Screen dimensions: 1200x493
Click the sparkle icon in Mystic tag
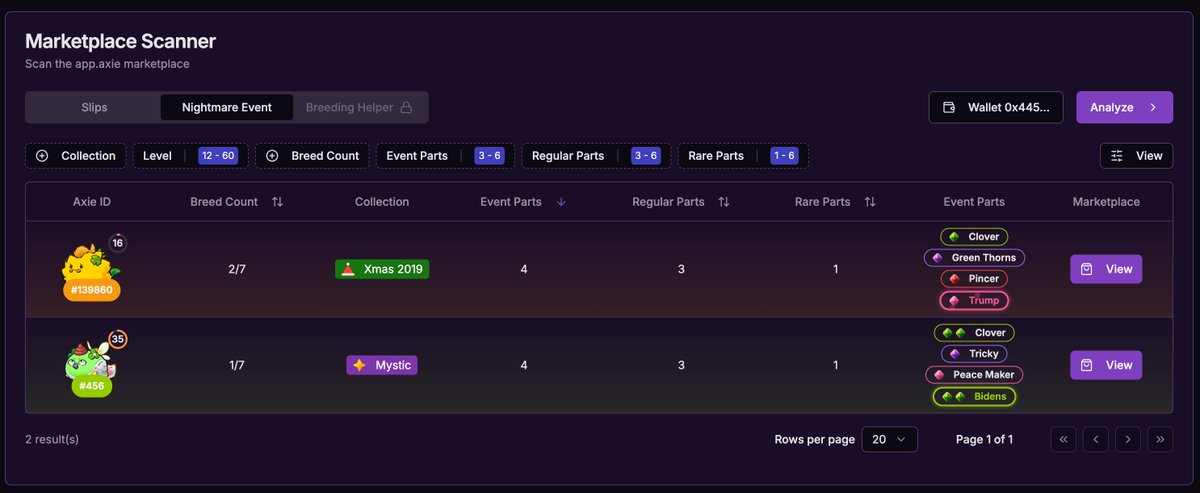click(x=359, y=365)
